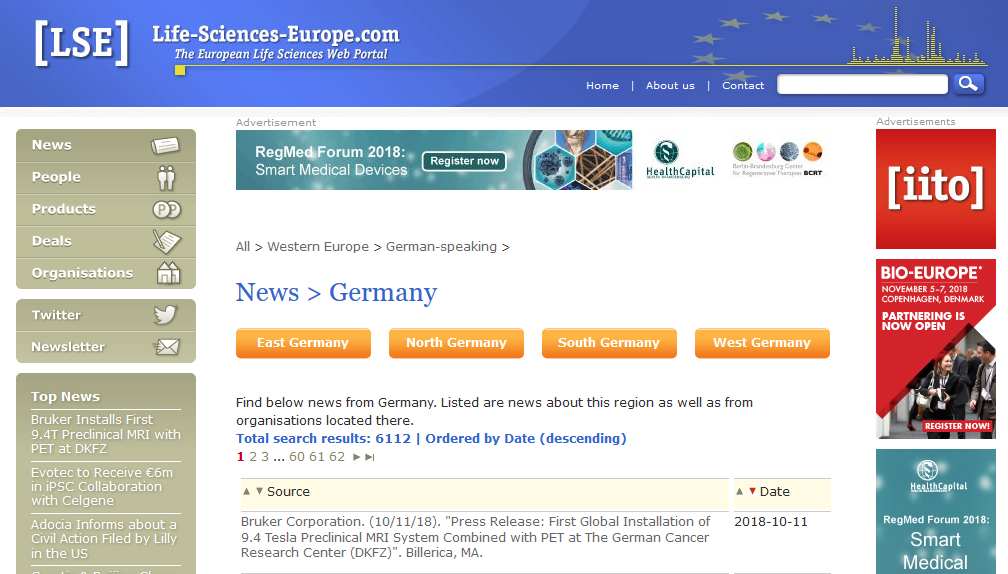Click the HealthCapital logo in banner
Screen dimensions: 1008x574
tap(680, 159)
